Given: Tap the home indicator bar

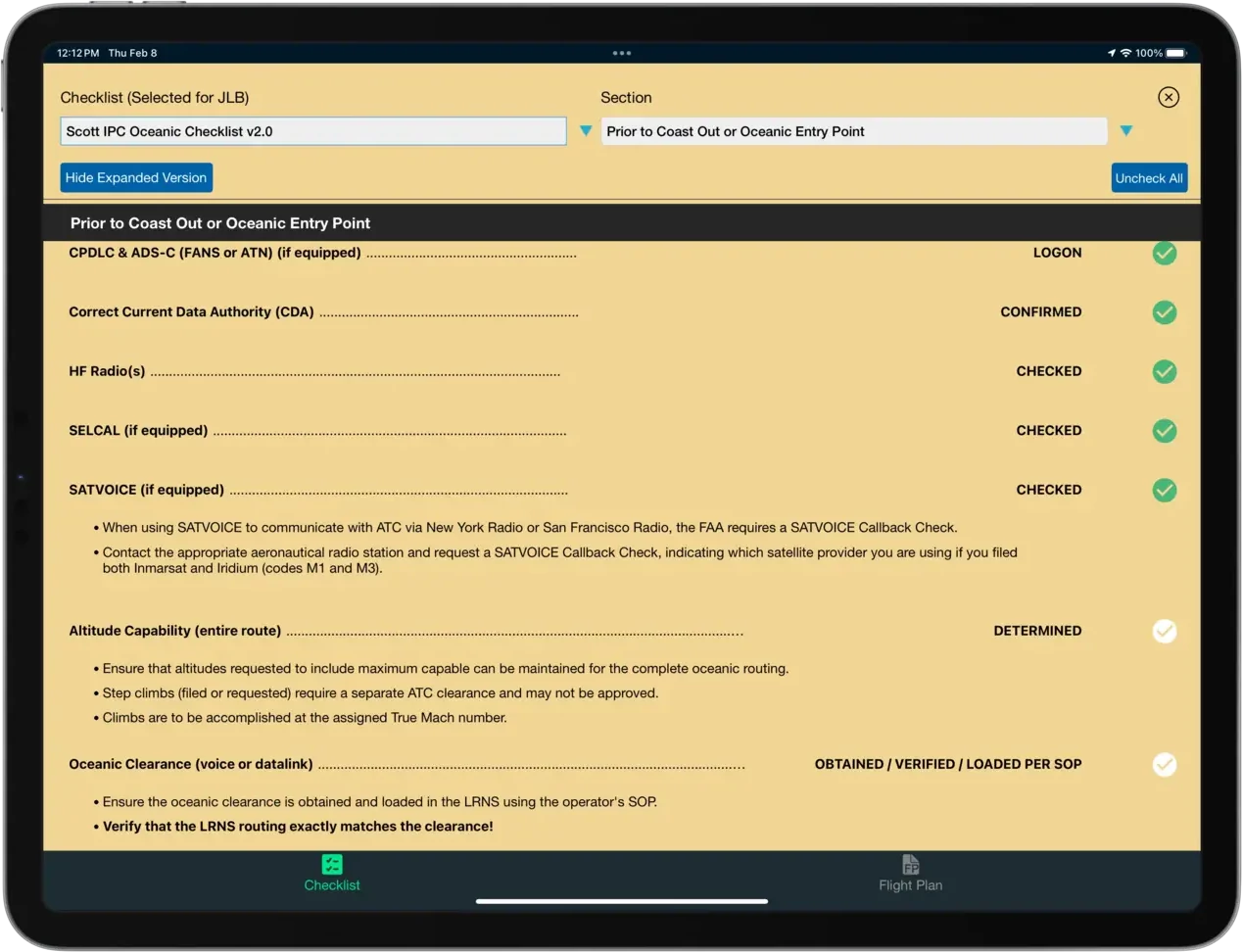Looking at the screenshot, I should [622, 901].
